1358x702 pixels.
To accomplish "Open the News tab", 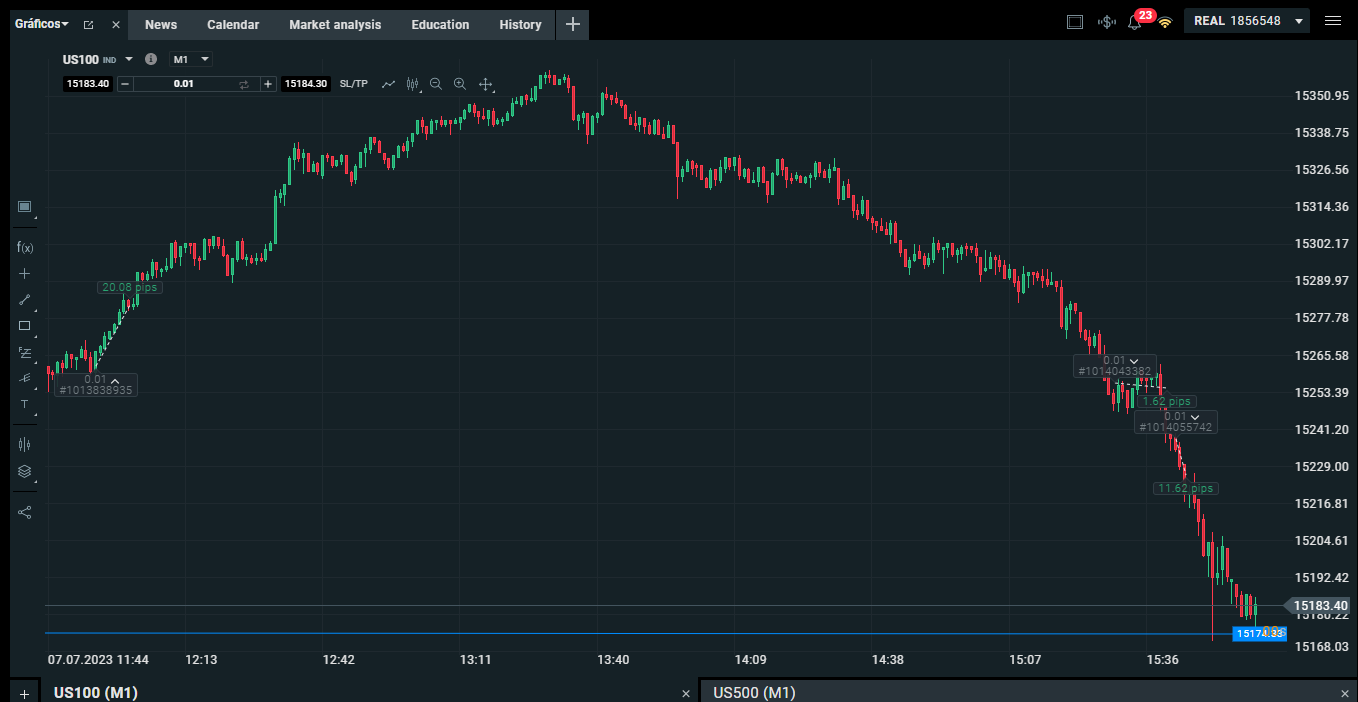I will 161,25.
